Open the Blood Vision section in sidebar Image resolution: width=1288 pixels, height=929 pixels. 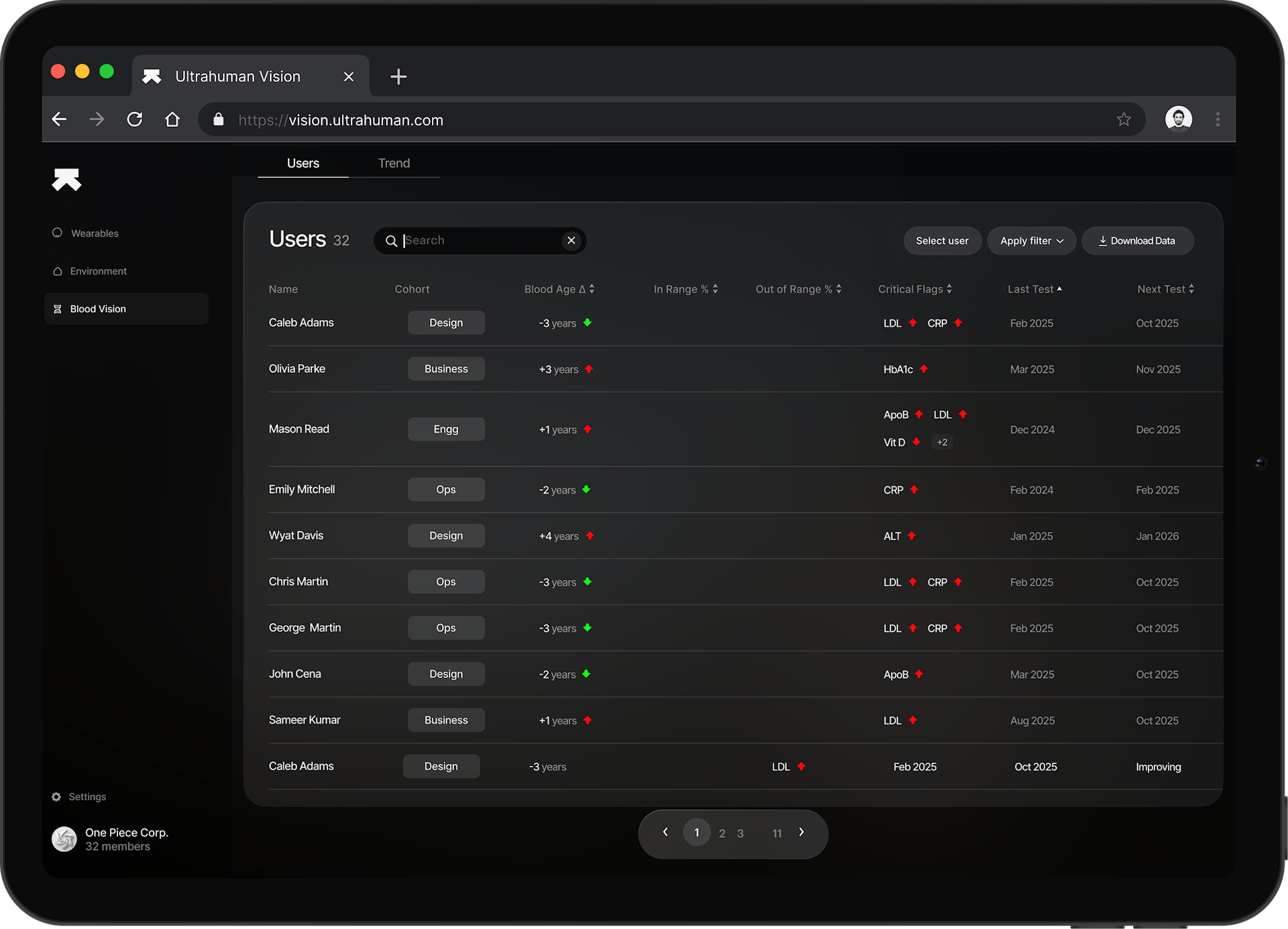(97, 309)
